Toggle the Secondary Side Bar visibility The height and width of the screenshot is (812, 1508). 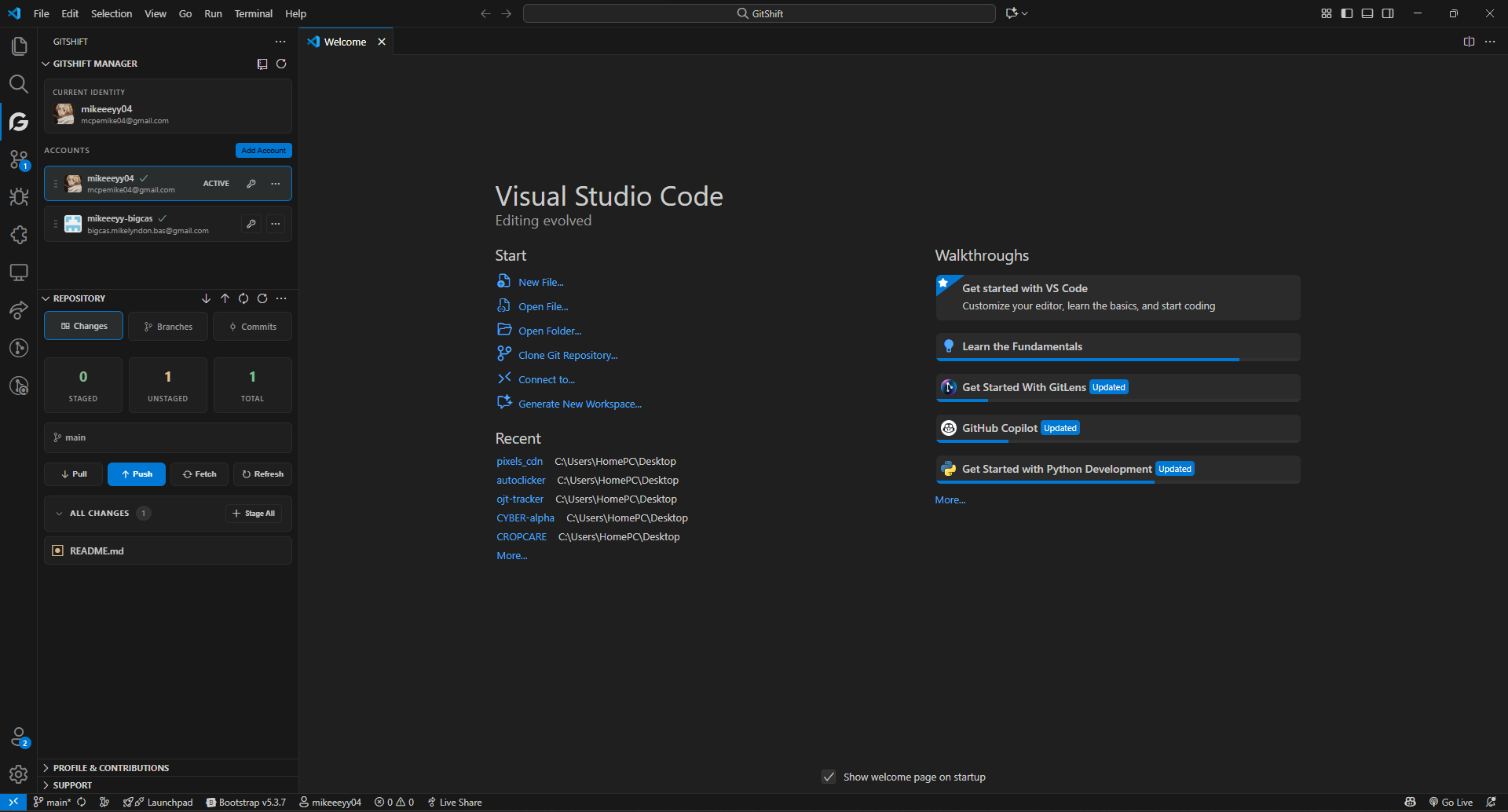tap(1389, 13)
